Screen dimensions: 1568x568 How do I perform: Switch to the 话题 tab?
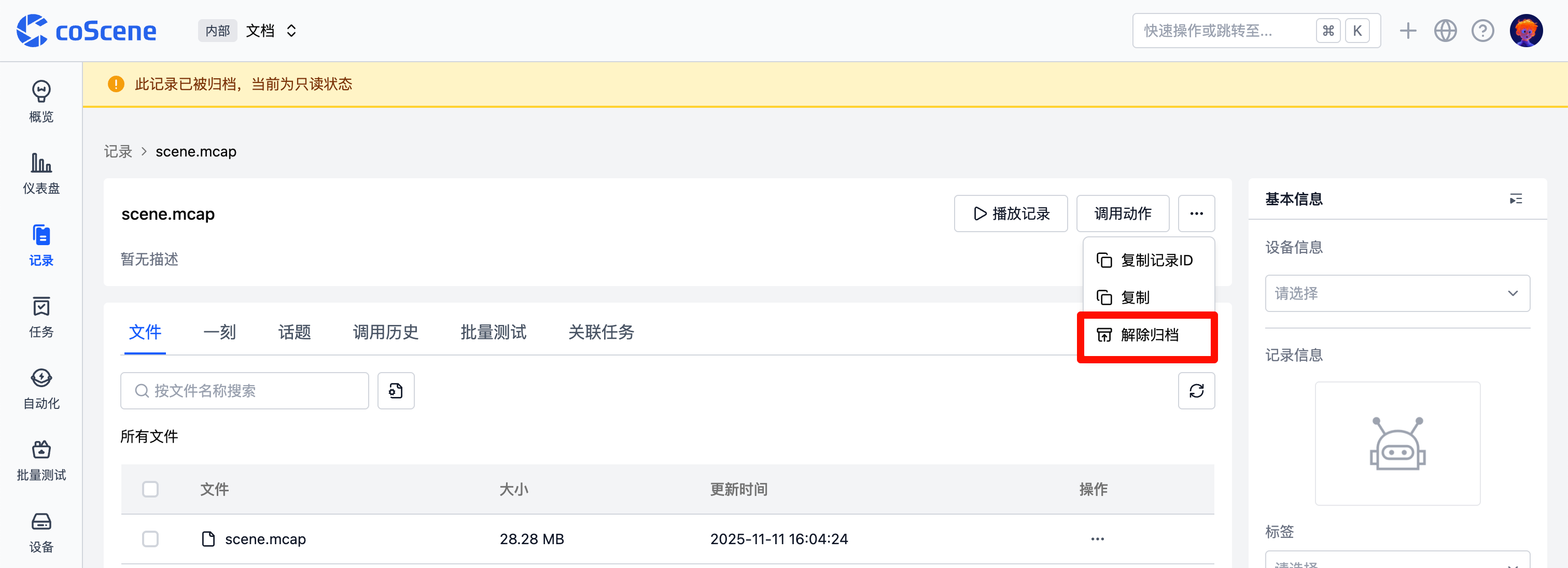coord(295,333)
